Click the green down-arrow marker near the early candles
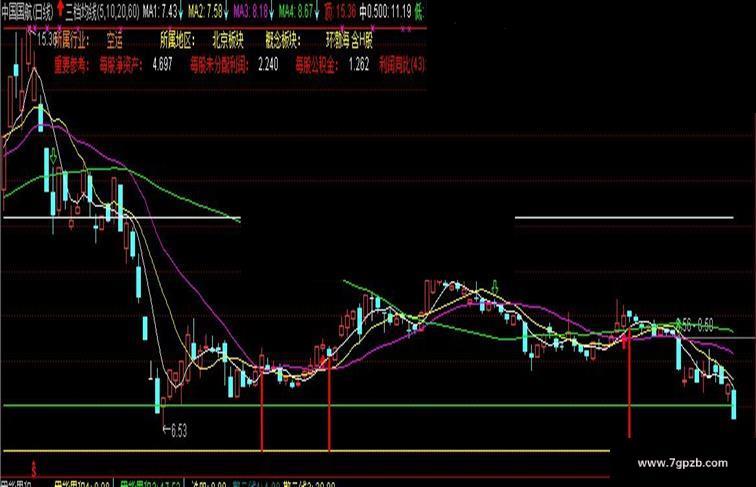This screenshot has height=487, width=756. pyautogui.click(x=53, y=156)
